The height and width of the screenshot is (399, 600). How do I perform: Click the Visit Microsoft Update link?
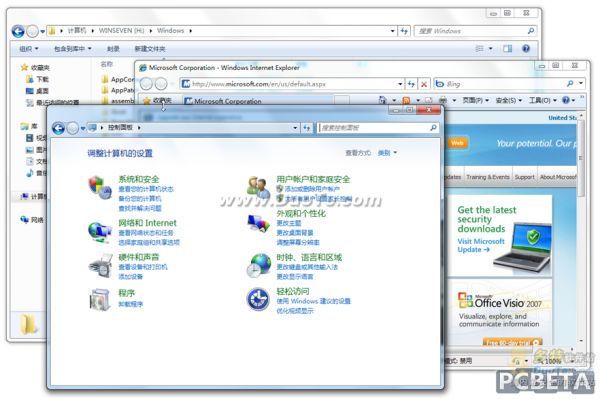click(x=481, y=245)
